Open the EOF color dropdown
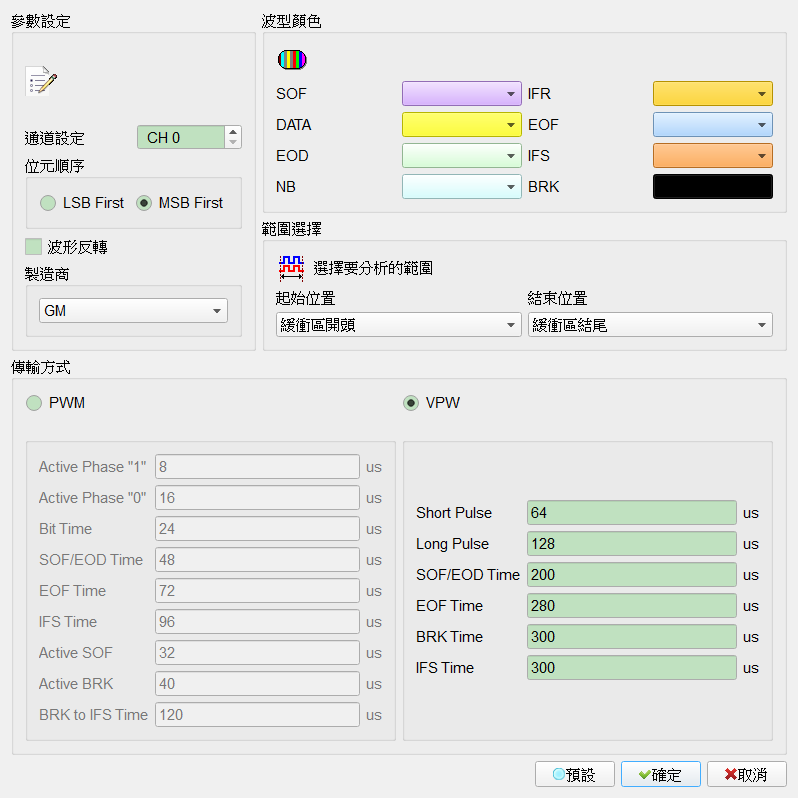The width and height of the screenshot is (798, 798). coord(712,125)
